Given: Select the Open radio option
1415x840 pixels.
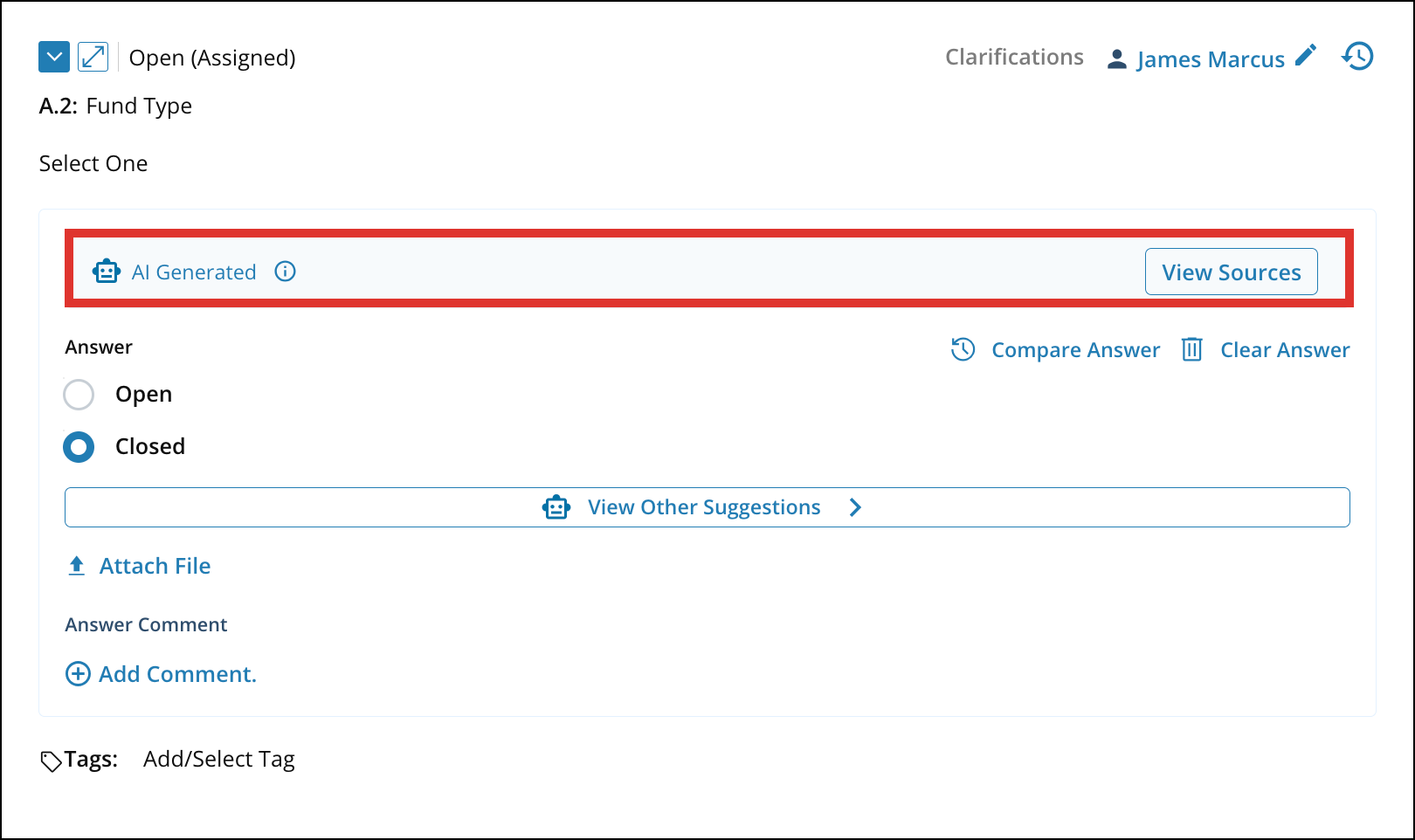Looking at the screenshot, I should click(79, 395).
